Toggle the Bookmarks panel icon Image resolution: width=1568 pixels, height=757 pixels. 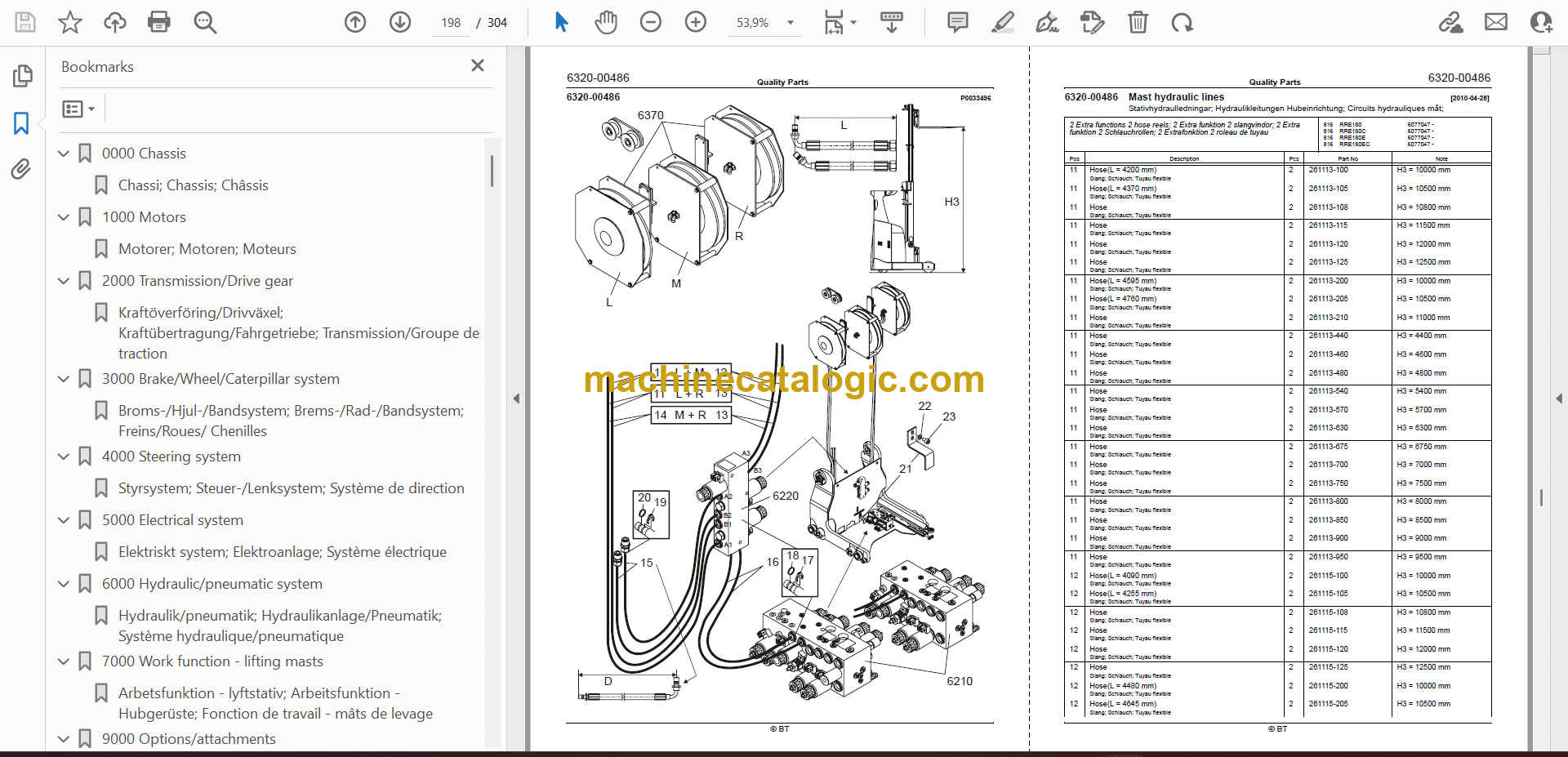[21, 123]
